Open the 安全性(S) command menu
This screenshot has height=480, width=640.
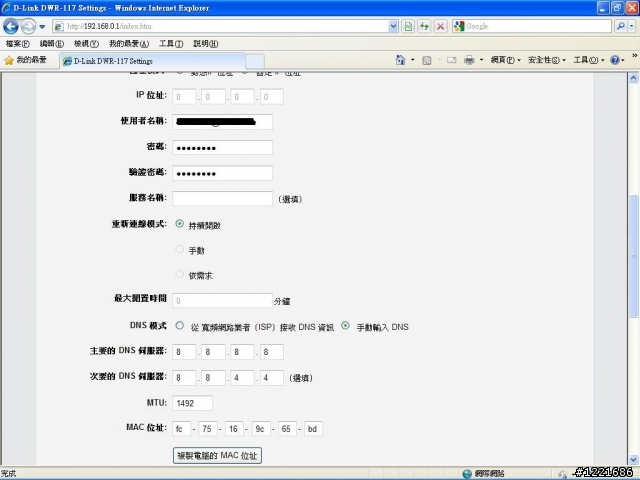point(547,60)
